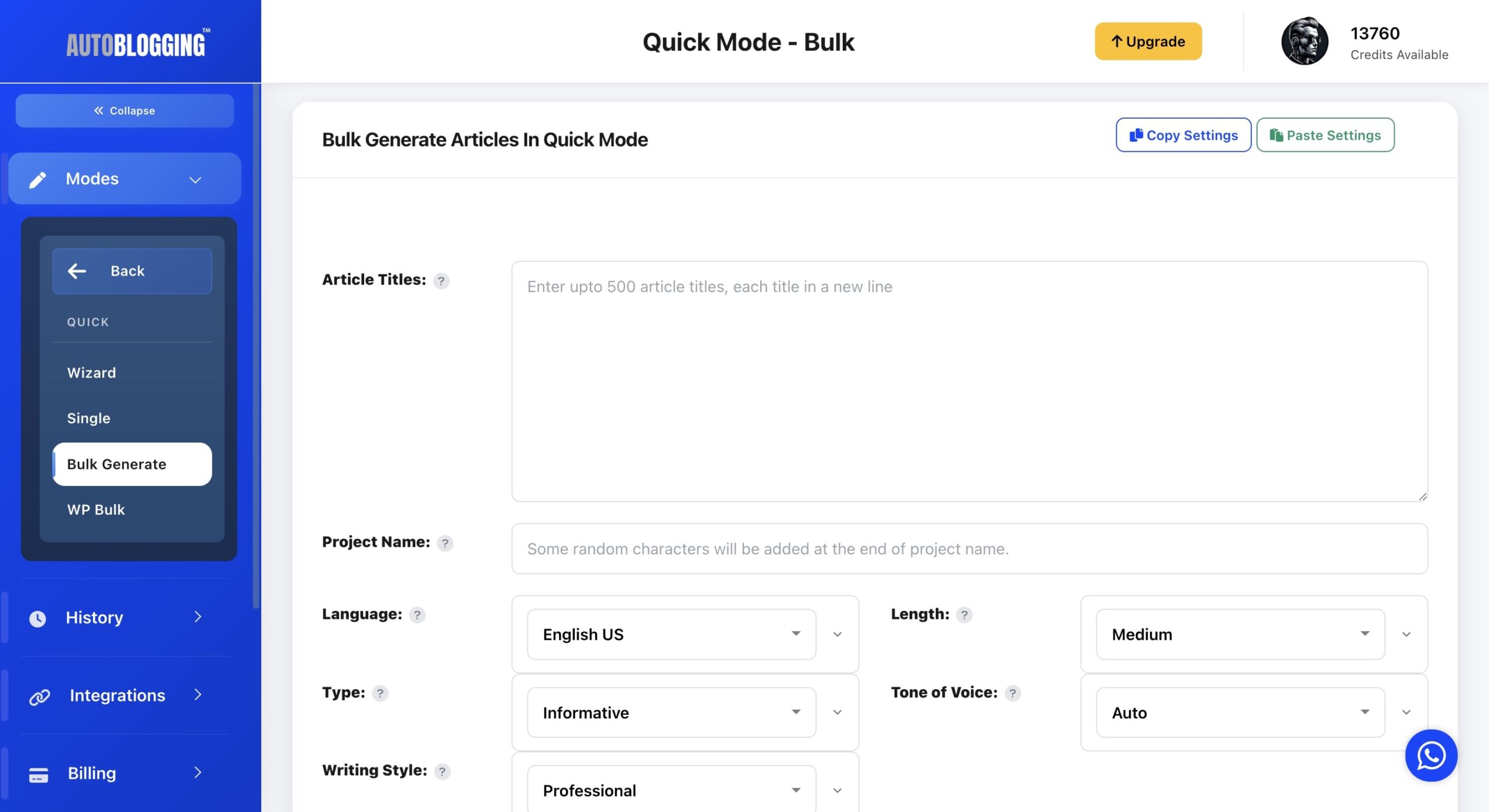Click the yellow Upgrade button
The image size is (1489, 812).
tap(1148, 41)
